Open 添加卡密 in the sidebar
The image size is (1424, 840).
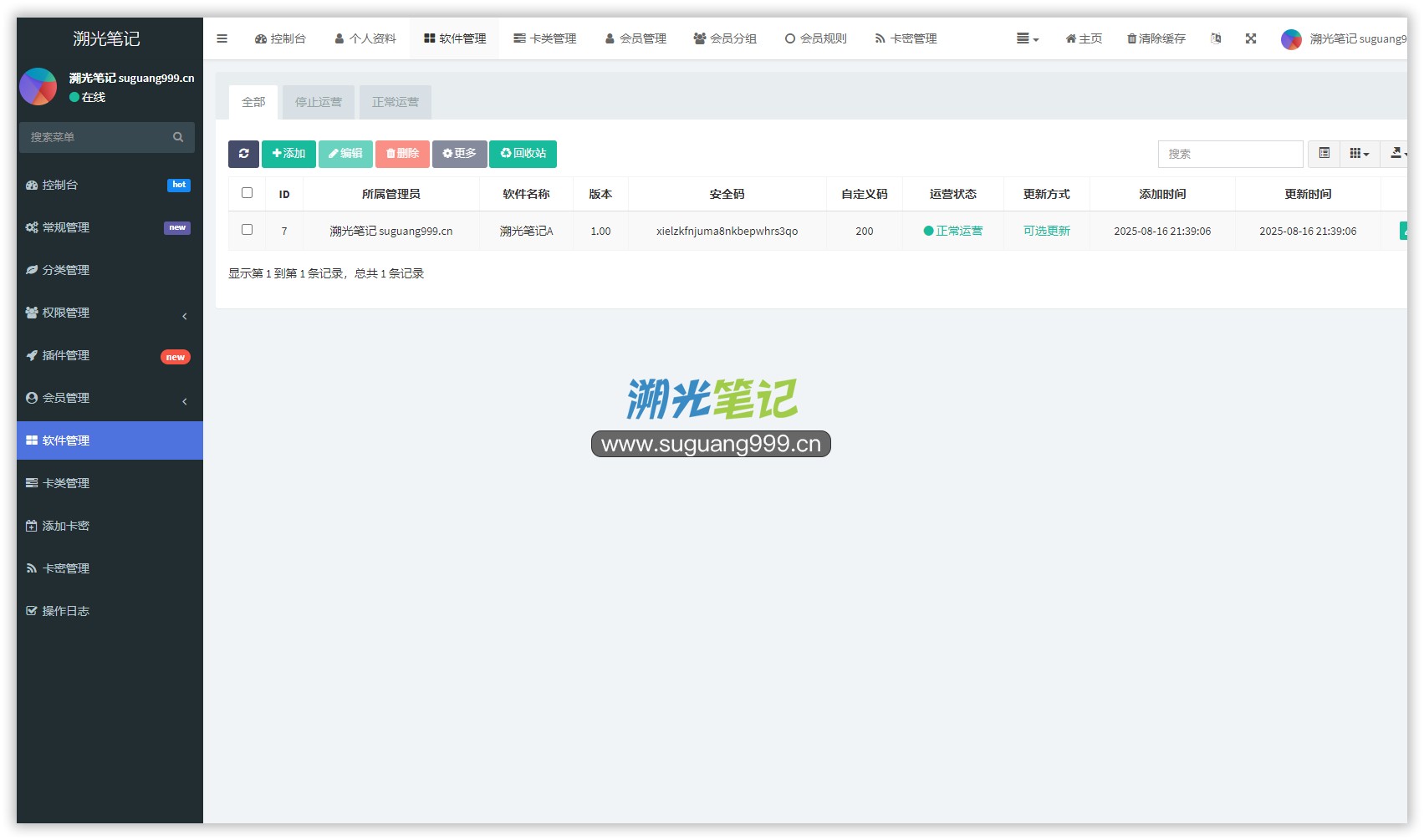pos(110,526)
